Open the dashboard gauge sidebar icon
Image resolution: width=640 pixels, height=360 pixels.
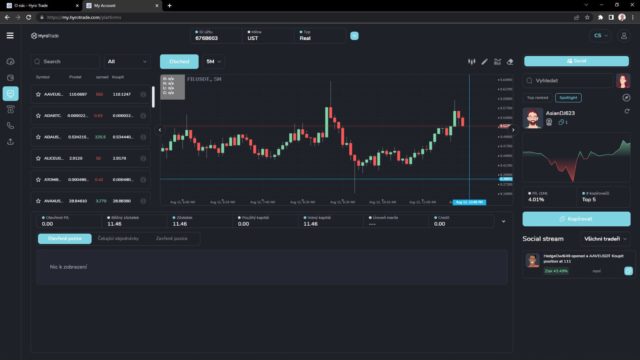click(x=11, y=61)
